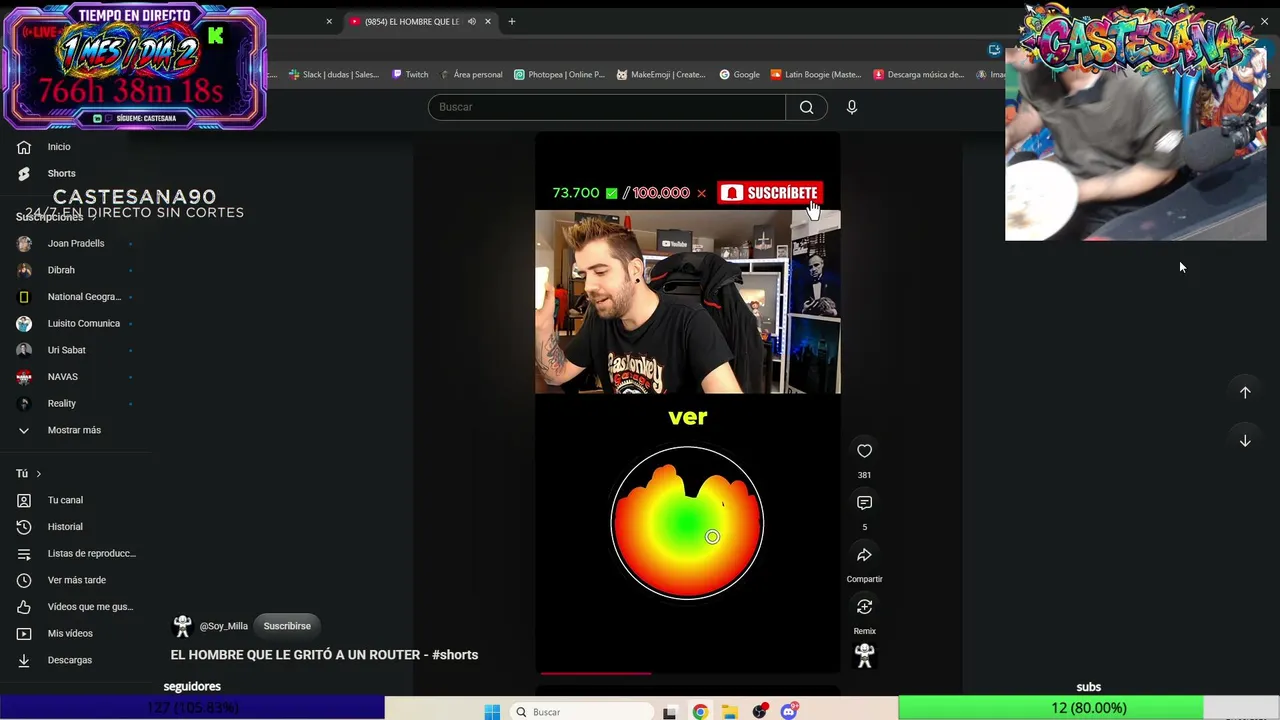Viewport: 1280px width, 720px height.
Task: Open the MakeEmoji bookmark
Action: tap(661, 74)
